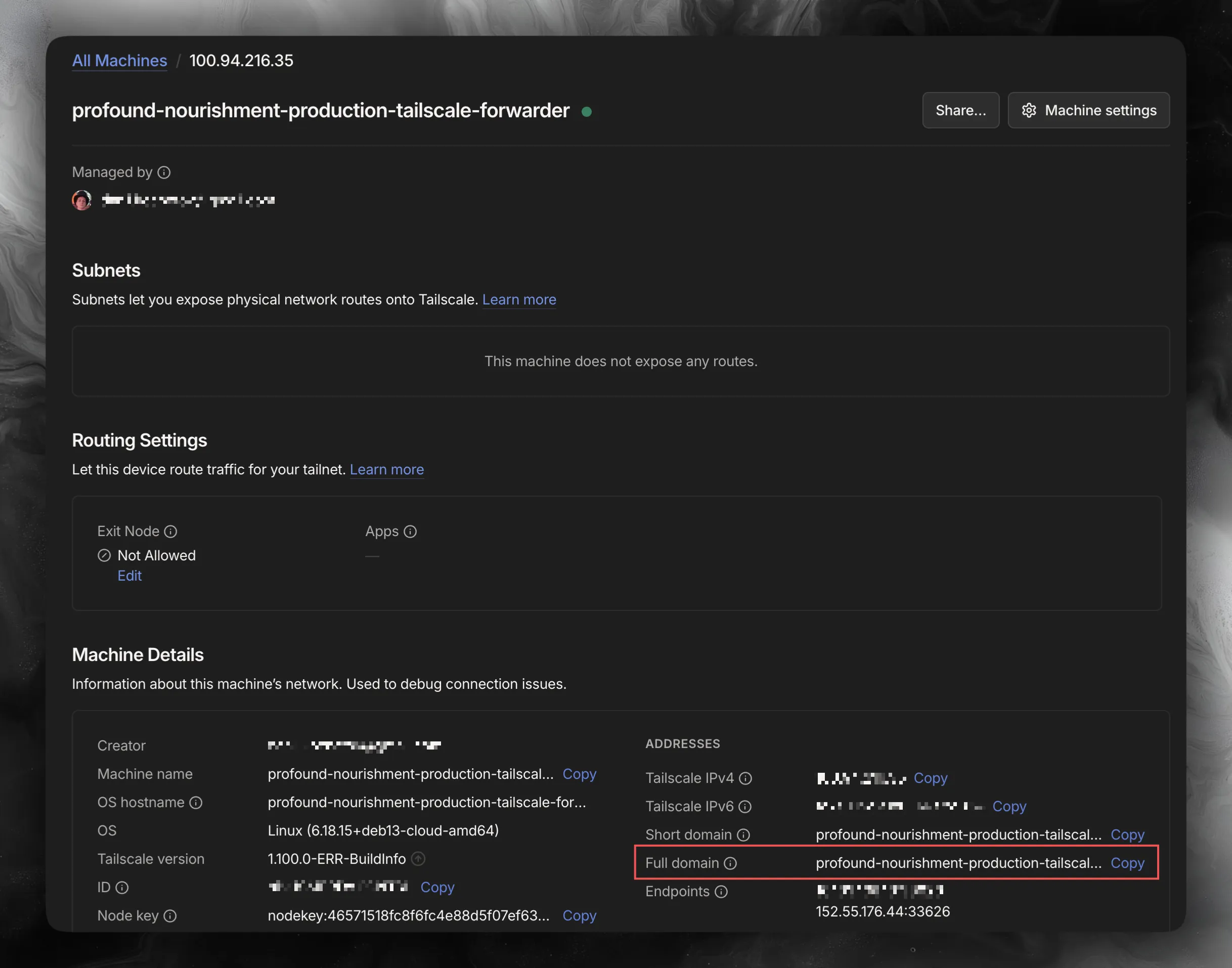Click the update icon beside Tailscale version

pos(418,859)
